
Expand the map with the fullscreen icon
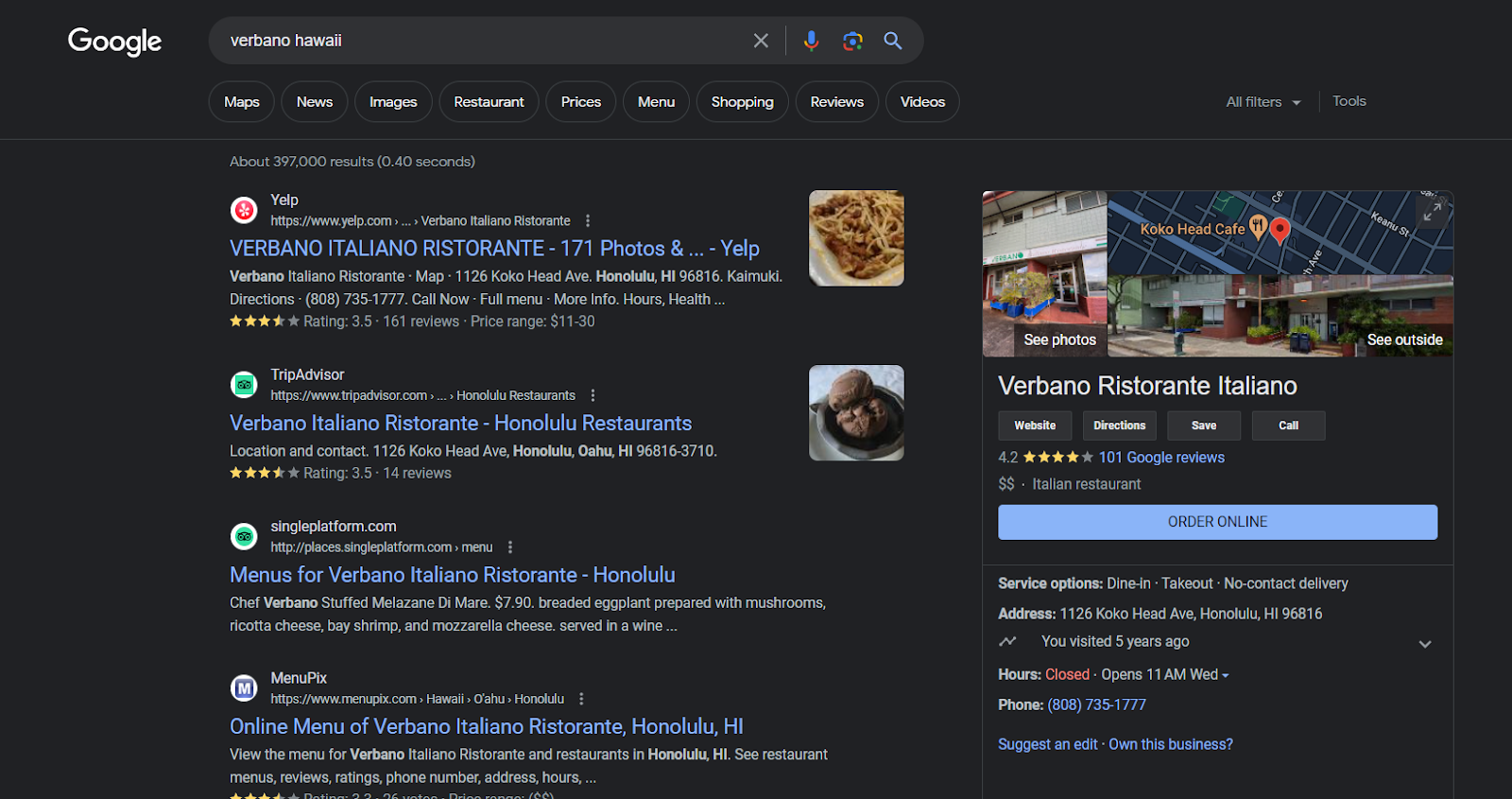[x=1433, y=212]
